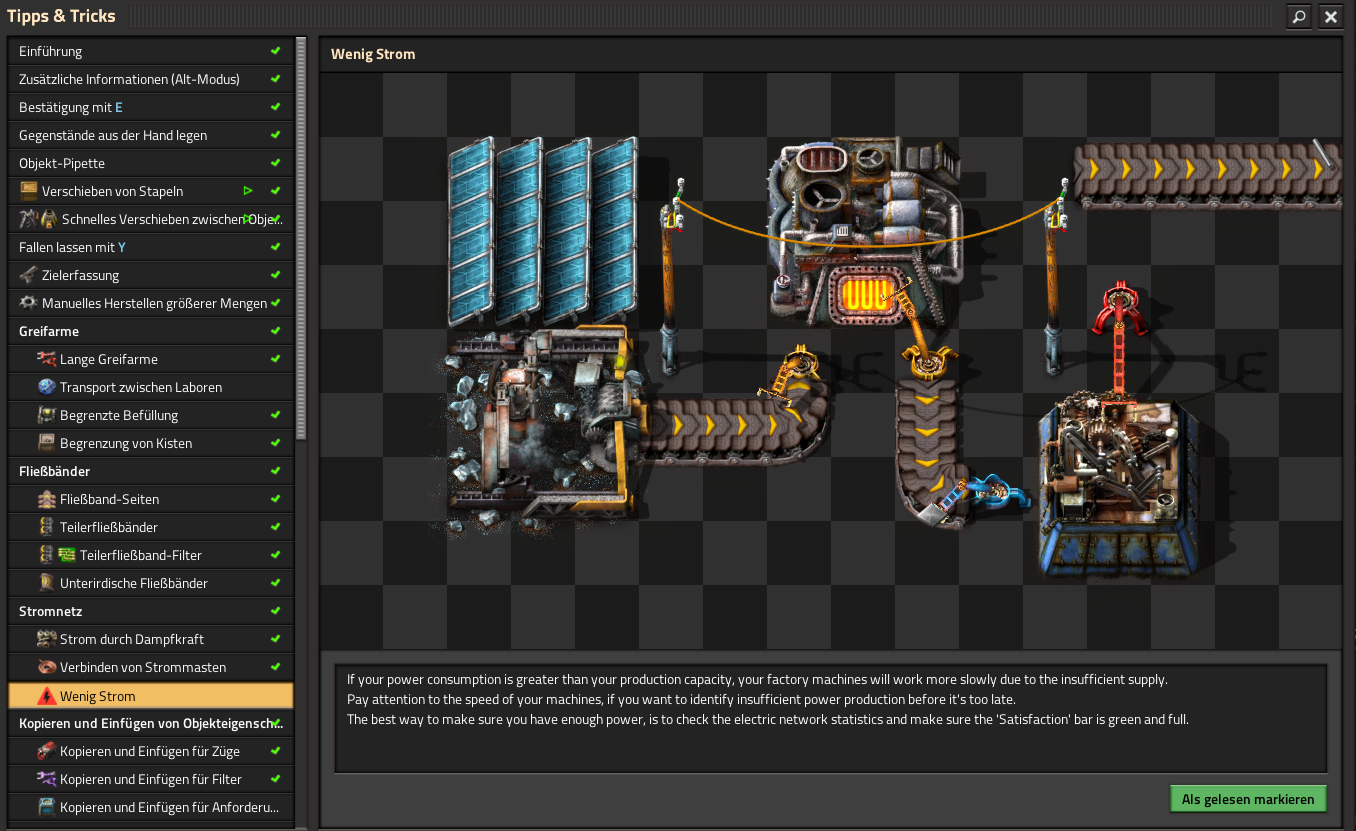Click the icon beside Schnelles Verschieben zwischen Objekten
Viewport: 1356px width, 831px height.
coord(38,218)
